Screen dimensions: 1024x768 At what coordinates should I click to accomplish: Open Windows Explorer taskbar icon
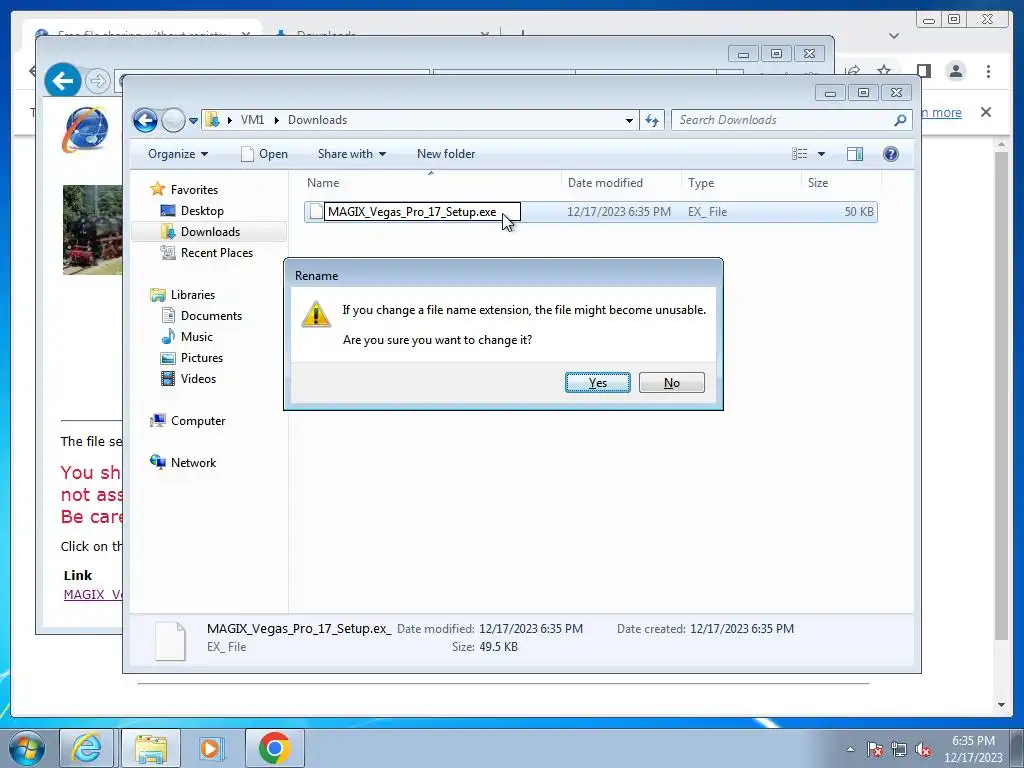(x=151, y=748)
